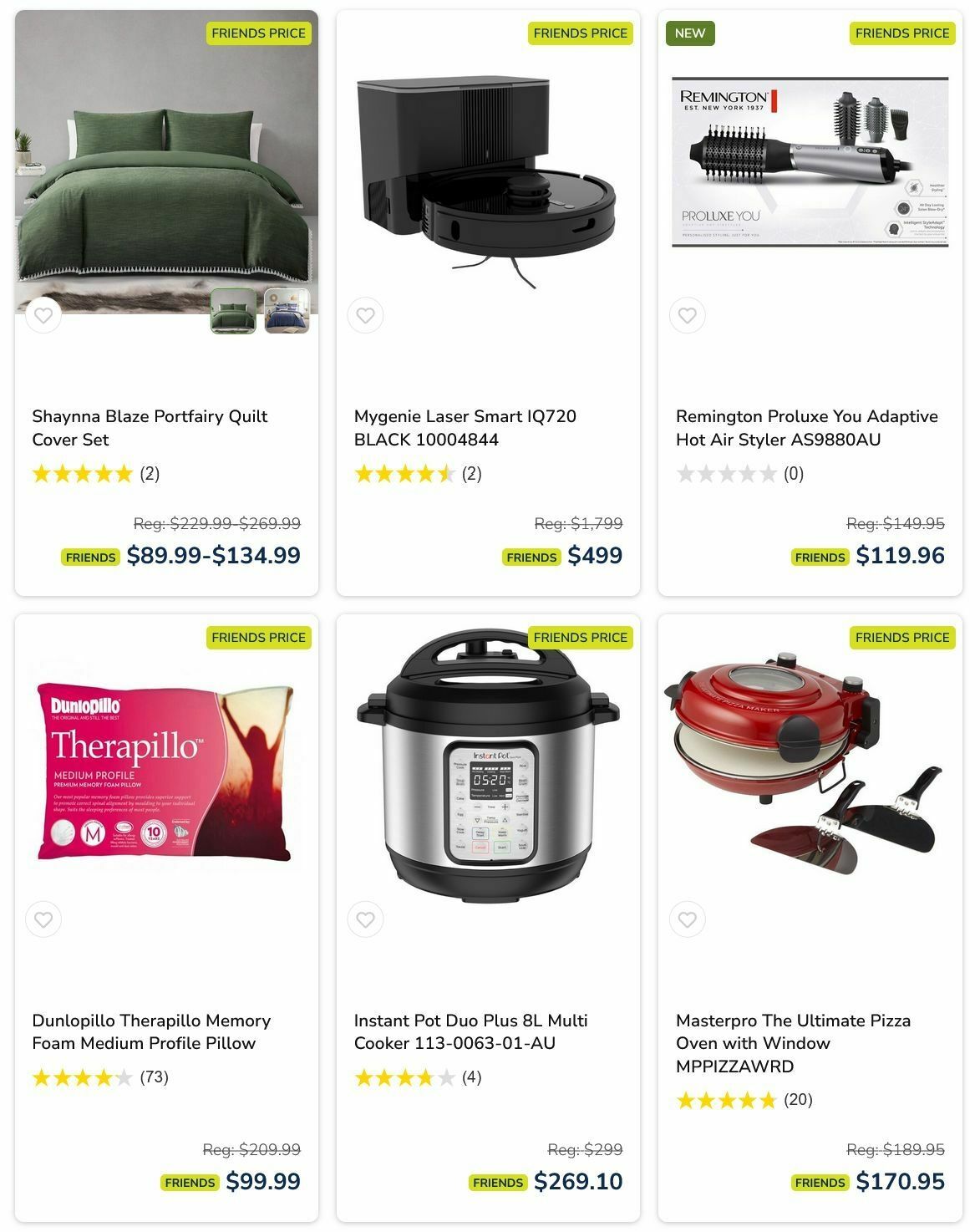Screen dimensions: 980x1232
Task: Open Mygenie Laser Smart IQ720 BLACK product title
Action: pyautogui.click(x=465, y=428)
